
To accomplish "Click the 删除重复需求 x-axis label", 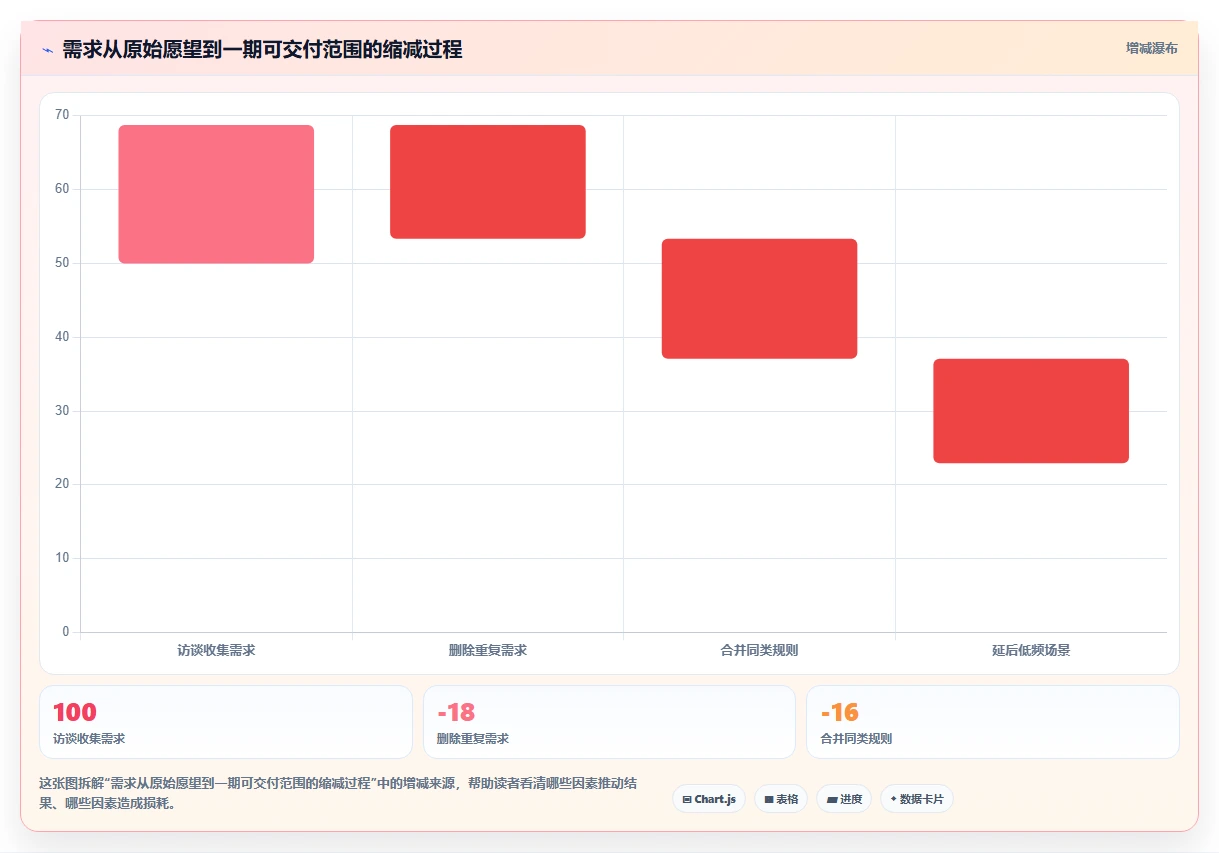I will (488, 650).
